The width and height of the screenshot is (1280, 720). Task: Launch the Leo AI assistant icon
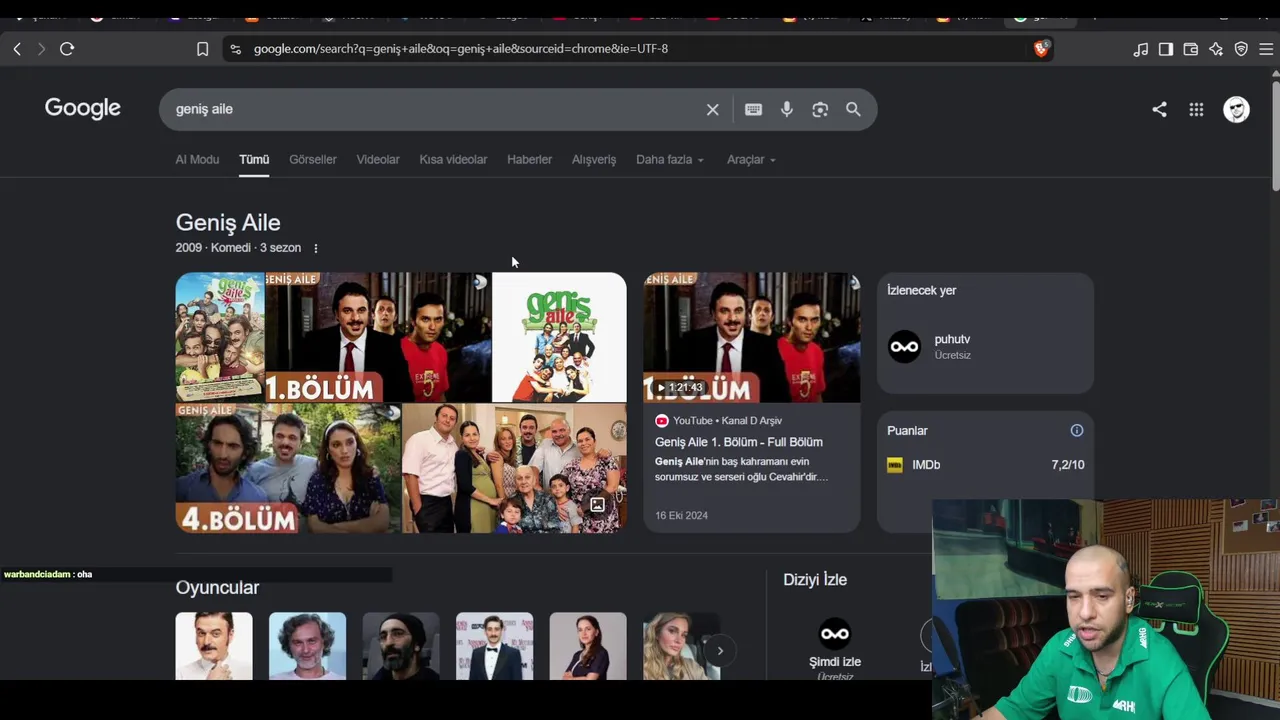pyautogui.click(x=1216, y=49)
